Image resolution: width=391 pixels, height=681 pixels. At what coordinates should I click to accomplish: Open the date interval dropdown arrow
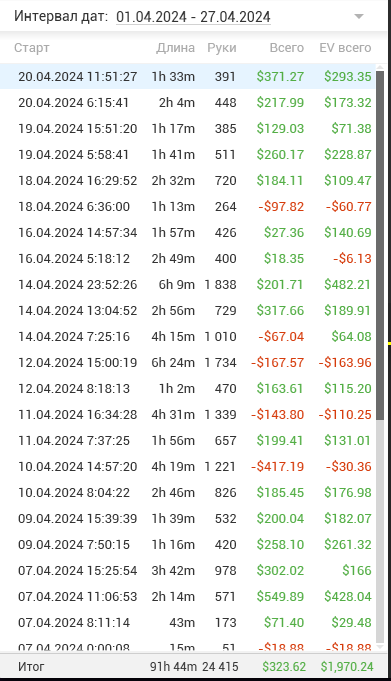point(358,17)
